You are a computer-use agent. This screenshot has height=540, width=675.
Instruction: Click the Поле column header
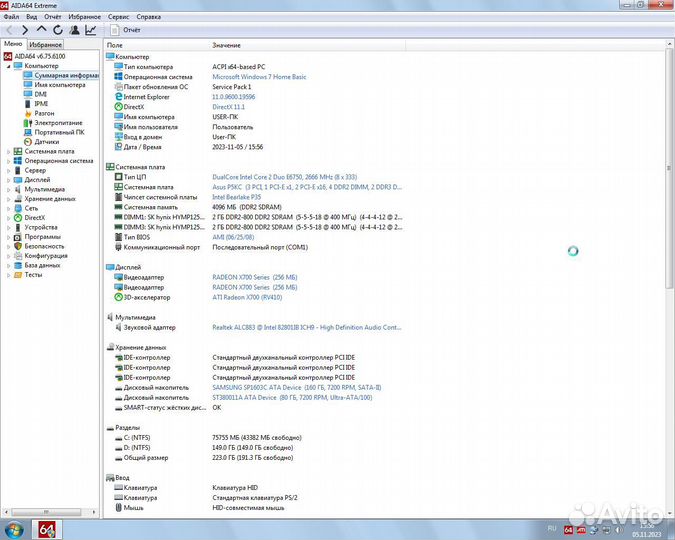(x=157, y=45)
